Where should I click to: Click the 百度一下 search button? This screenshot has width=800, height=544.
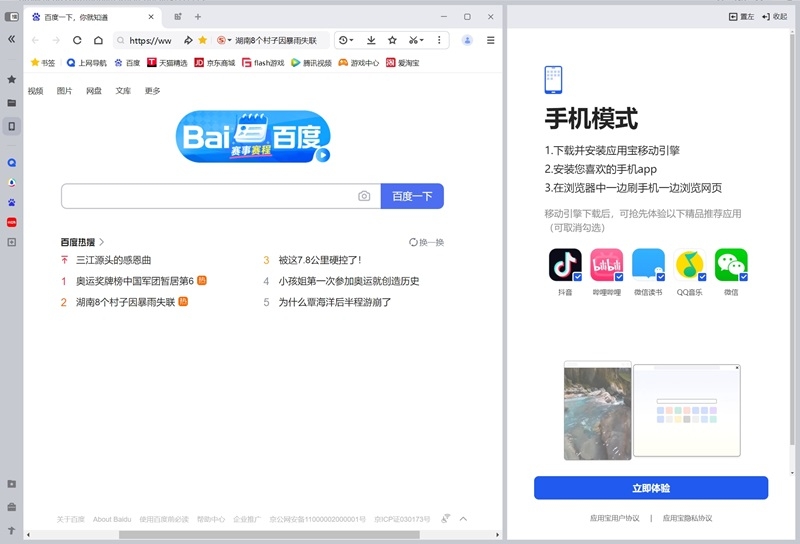[x=412, y=196]
